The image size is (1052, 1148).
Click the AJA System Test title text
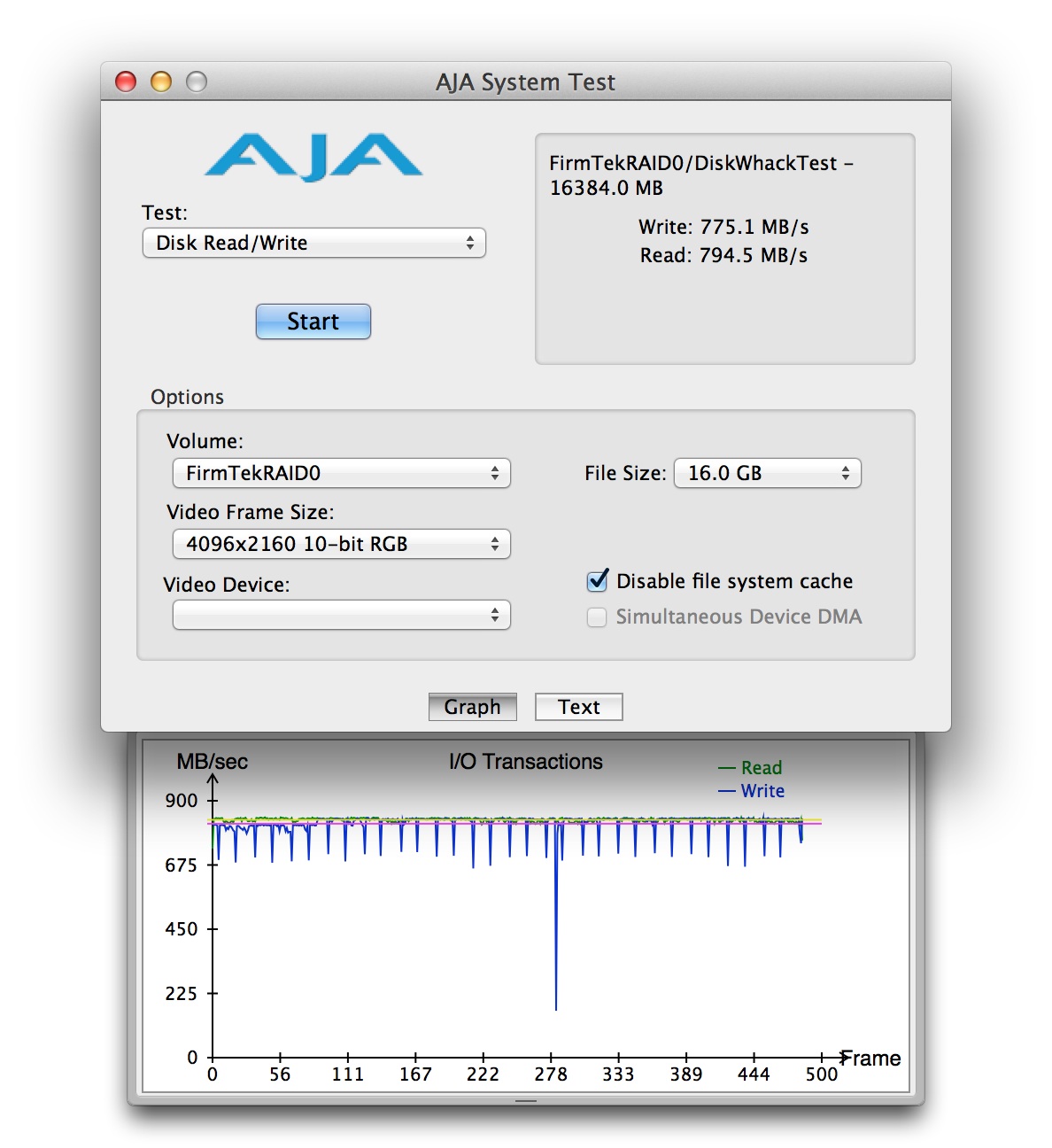click(526, 82)
